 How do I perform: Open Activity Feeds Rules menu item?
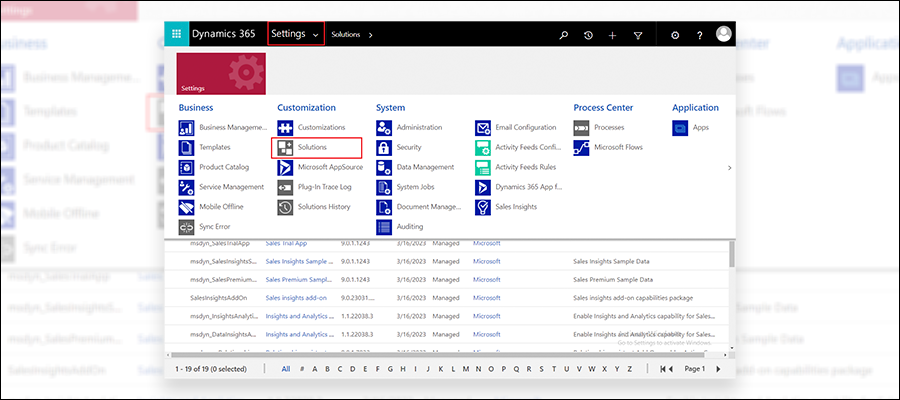coord(526,167)
